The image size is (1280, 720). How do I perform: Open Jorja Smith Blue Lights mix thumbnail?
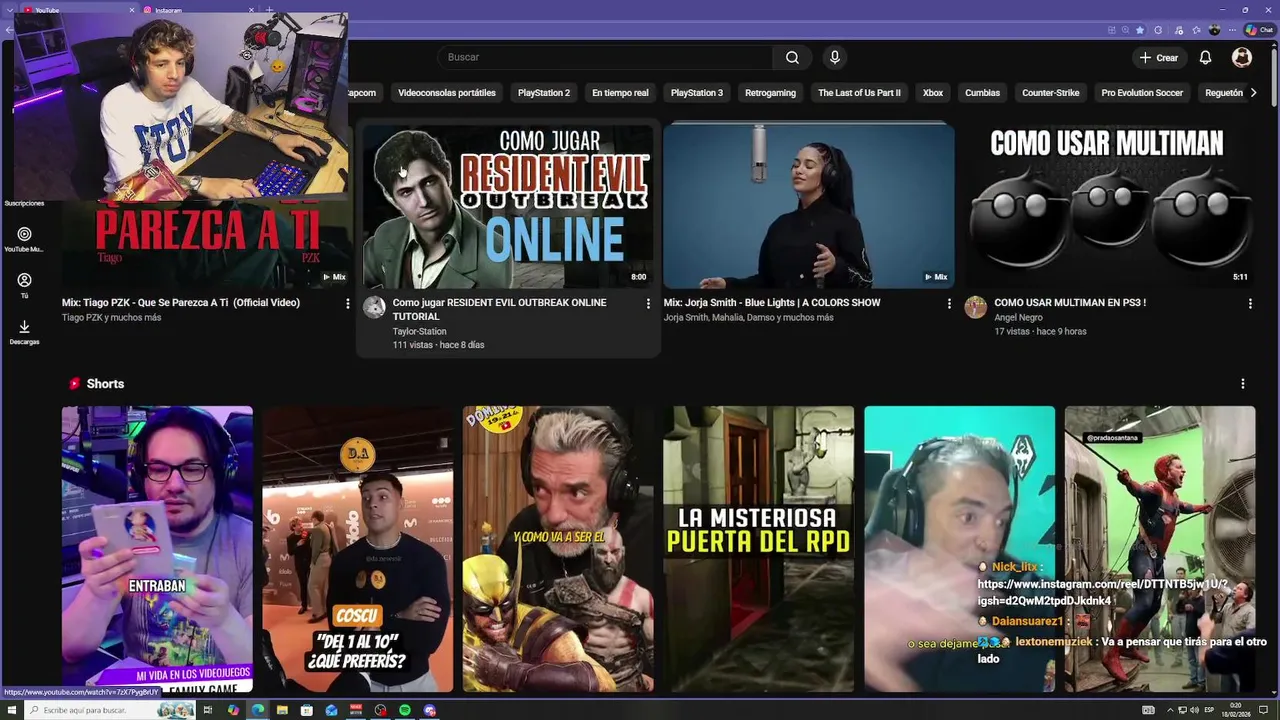click(x=809, y=206)
